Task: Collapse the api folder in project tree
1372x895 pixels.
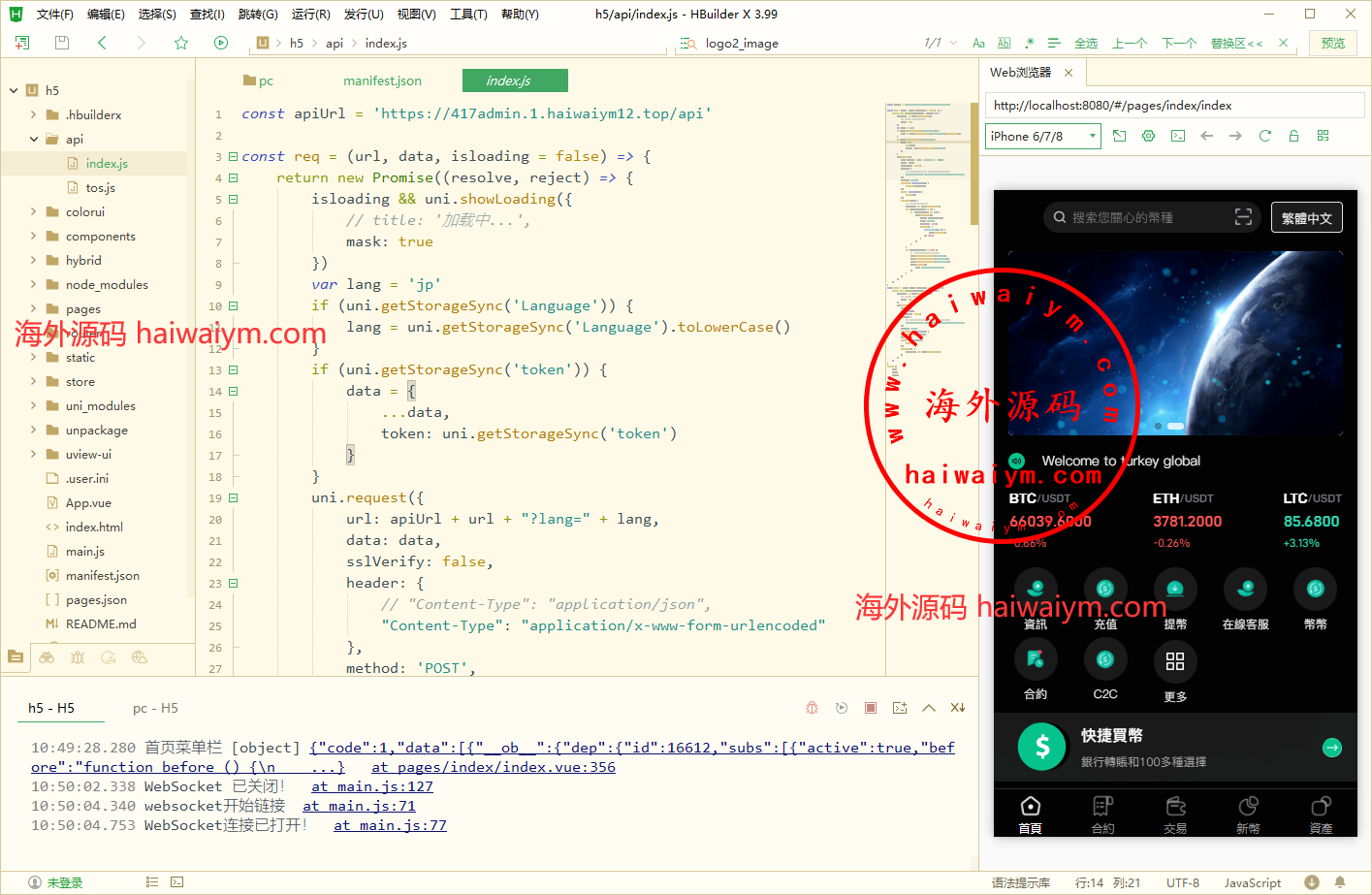Action: tap(34, 140)
